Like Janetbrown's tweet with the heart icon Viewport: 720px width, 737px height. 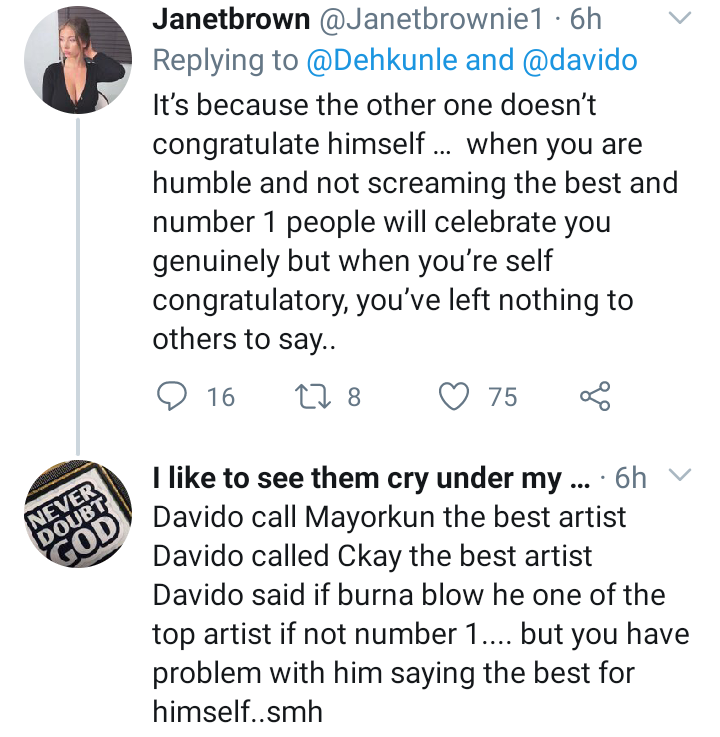point(456,397)
